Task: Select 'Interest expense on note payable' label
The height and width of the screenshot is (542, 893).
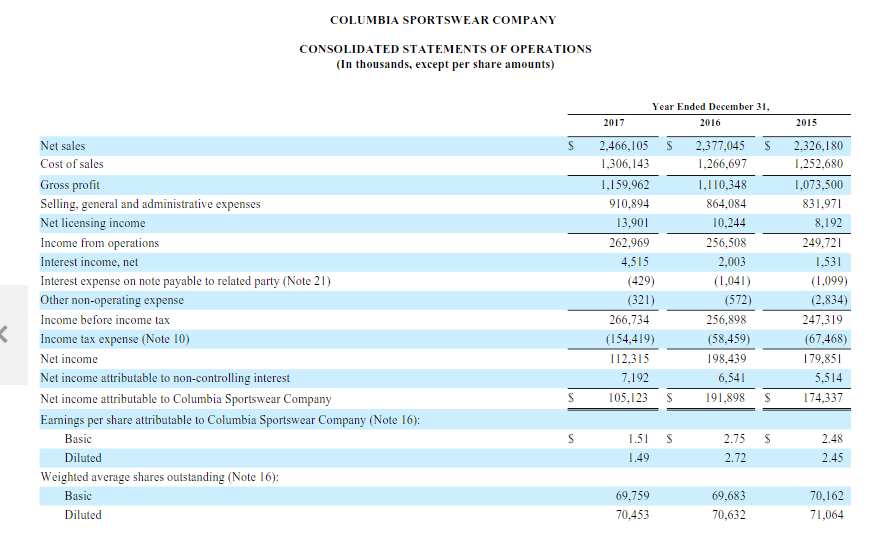Action: 185,282
